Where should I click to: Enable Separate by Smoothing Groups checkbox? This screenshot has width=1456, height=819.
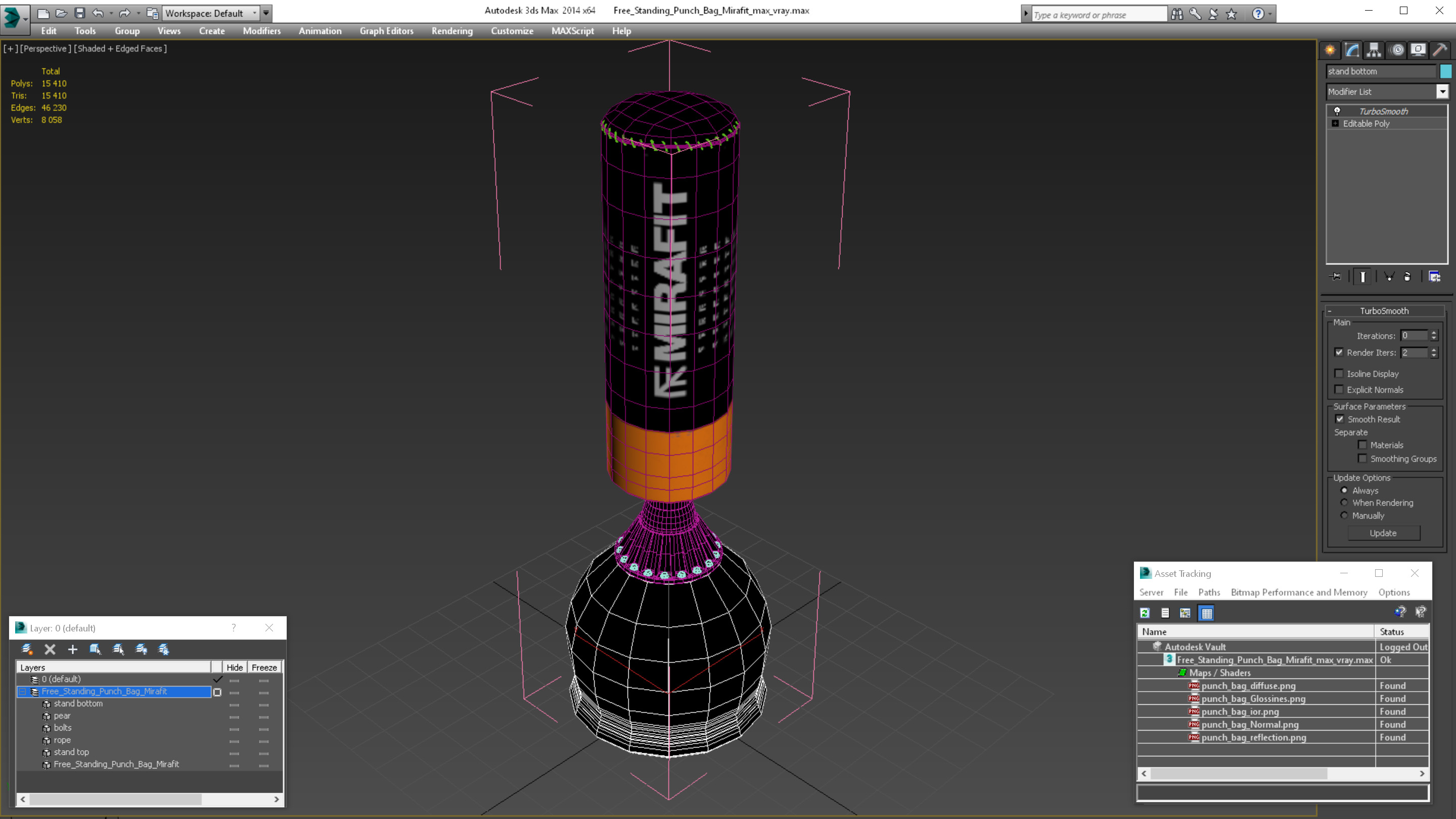1362,459
